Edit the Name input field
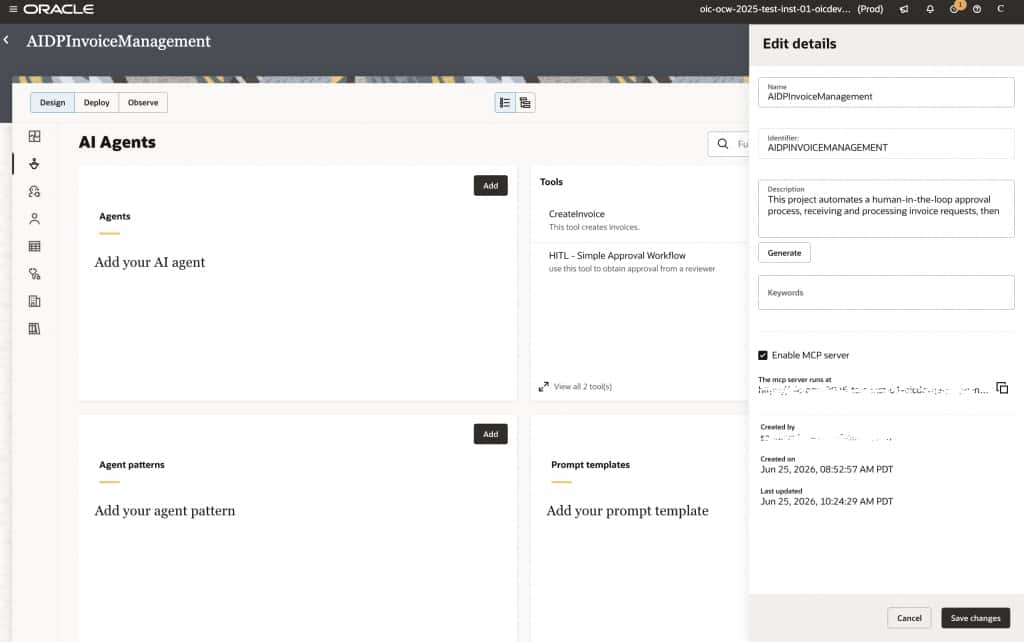Image resolution: width=1024 pixels, height=642 pixels. point(886,92)
